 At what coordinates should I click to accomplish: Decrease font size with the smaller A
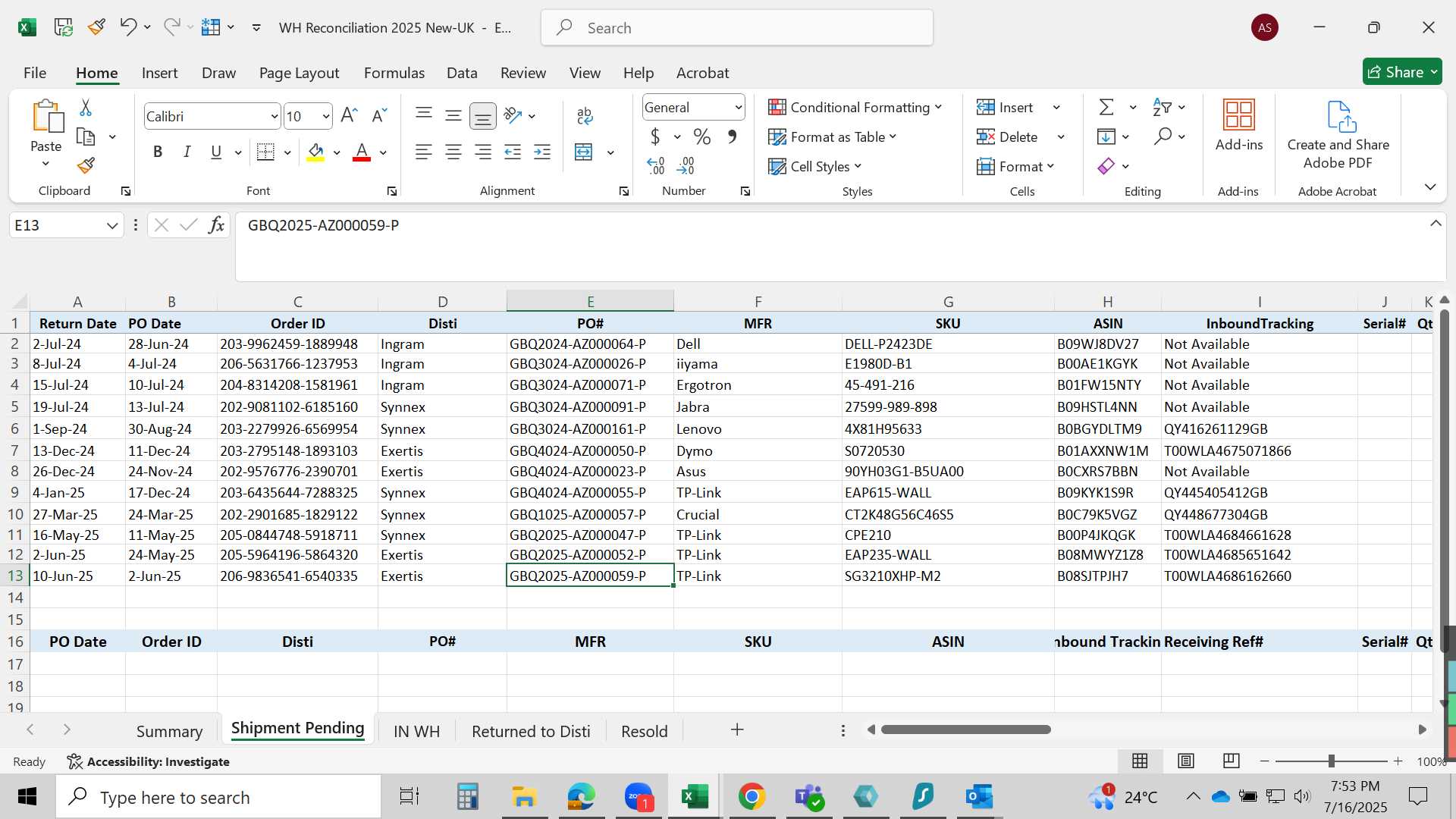pos(379,115)
